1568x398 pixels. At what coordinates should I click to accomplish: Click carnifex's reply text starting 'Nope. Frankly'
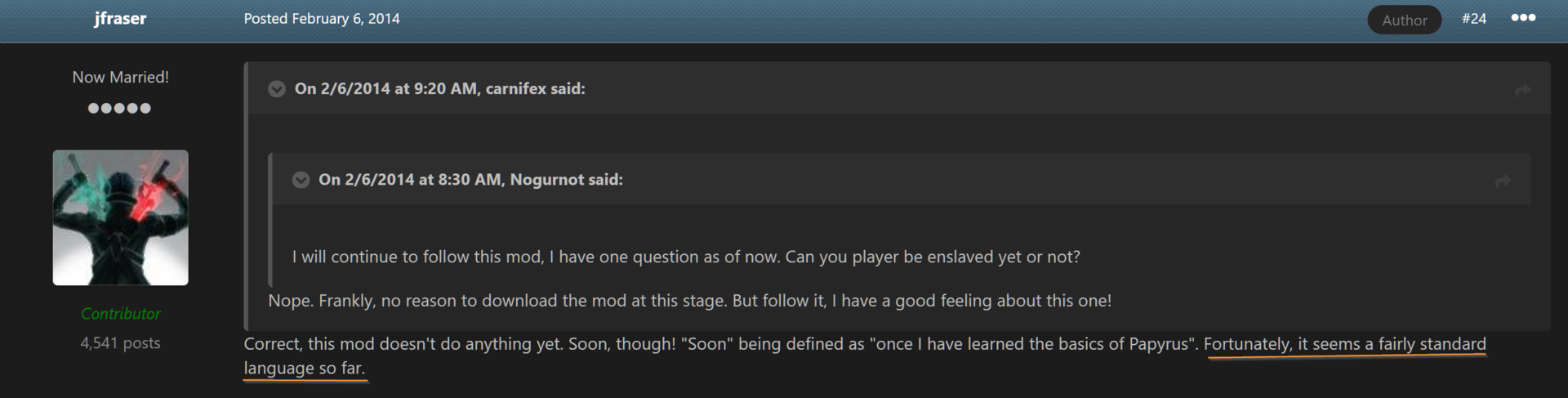[690, 301]
